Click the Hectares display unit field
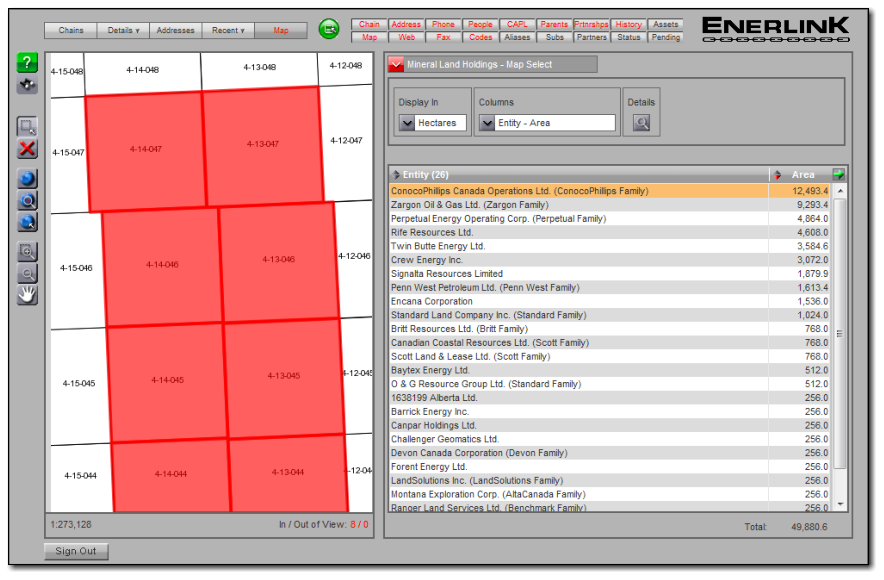 tap(441, 123)
